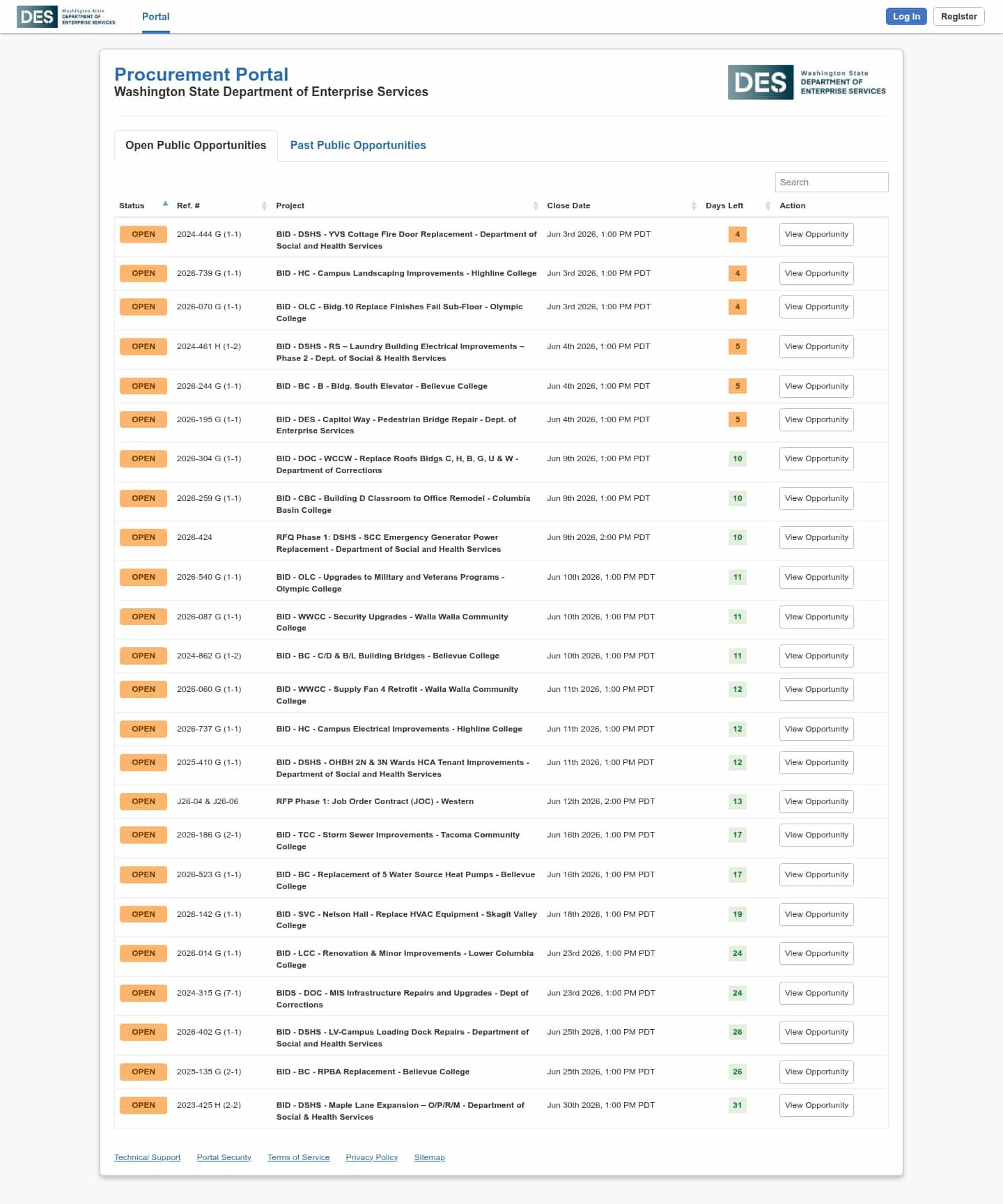Image resolution: width=1003 pixels, height=1204 pixels.
Task: Click the OPEN badge for ref 2023-425 H
Action: tap(143, 1105)
